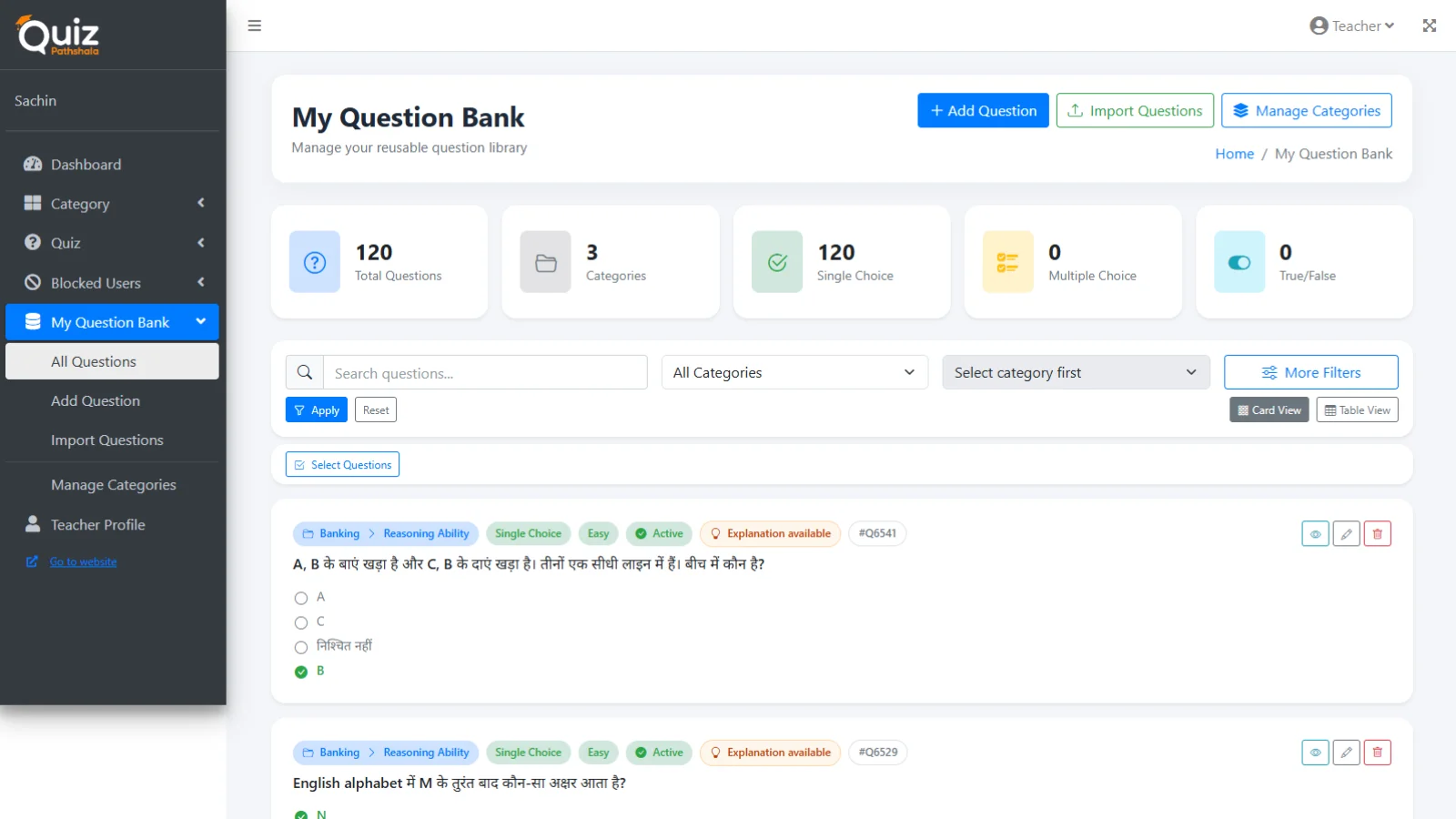Open the All Categories dropdown
This screenshot has width=1456, height=819.
(794, 372)
